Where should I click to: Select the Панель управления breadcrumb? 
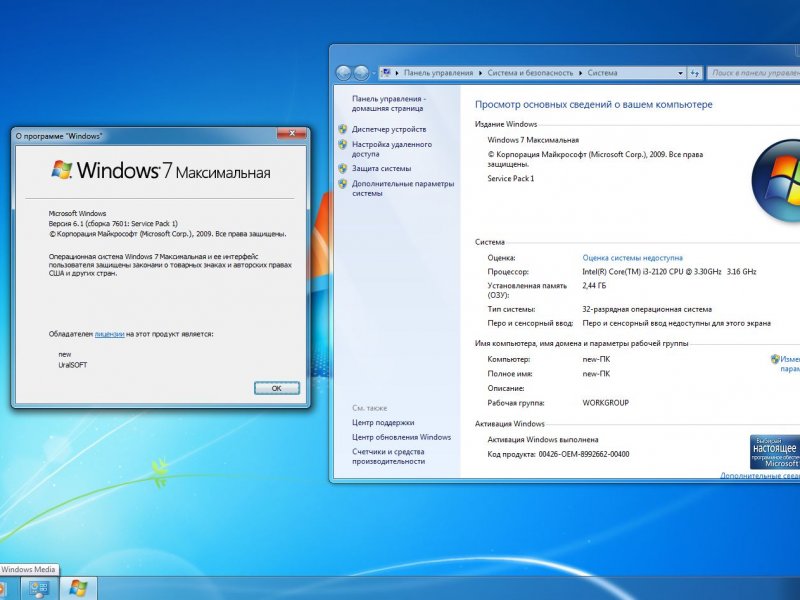[438, 73]
